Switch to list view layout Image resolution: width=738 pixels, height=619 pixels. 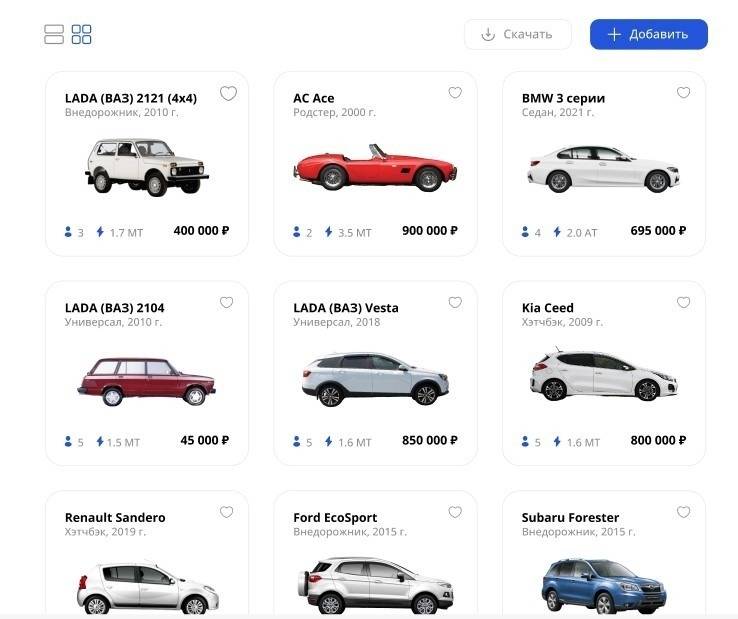54,34
